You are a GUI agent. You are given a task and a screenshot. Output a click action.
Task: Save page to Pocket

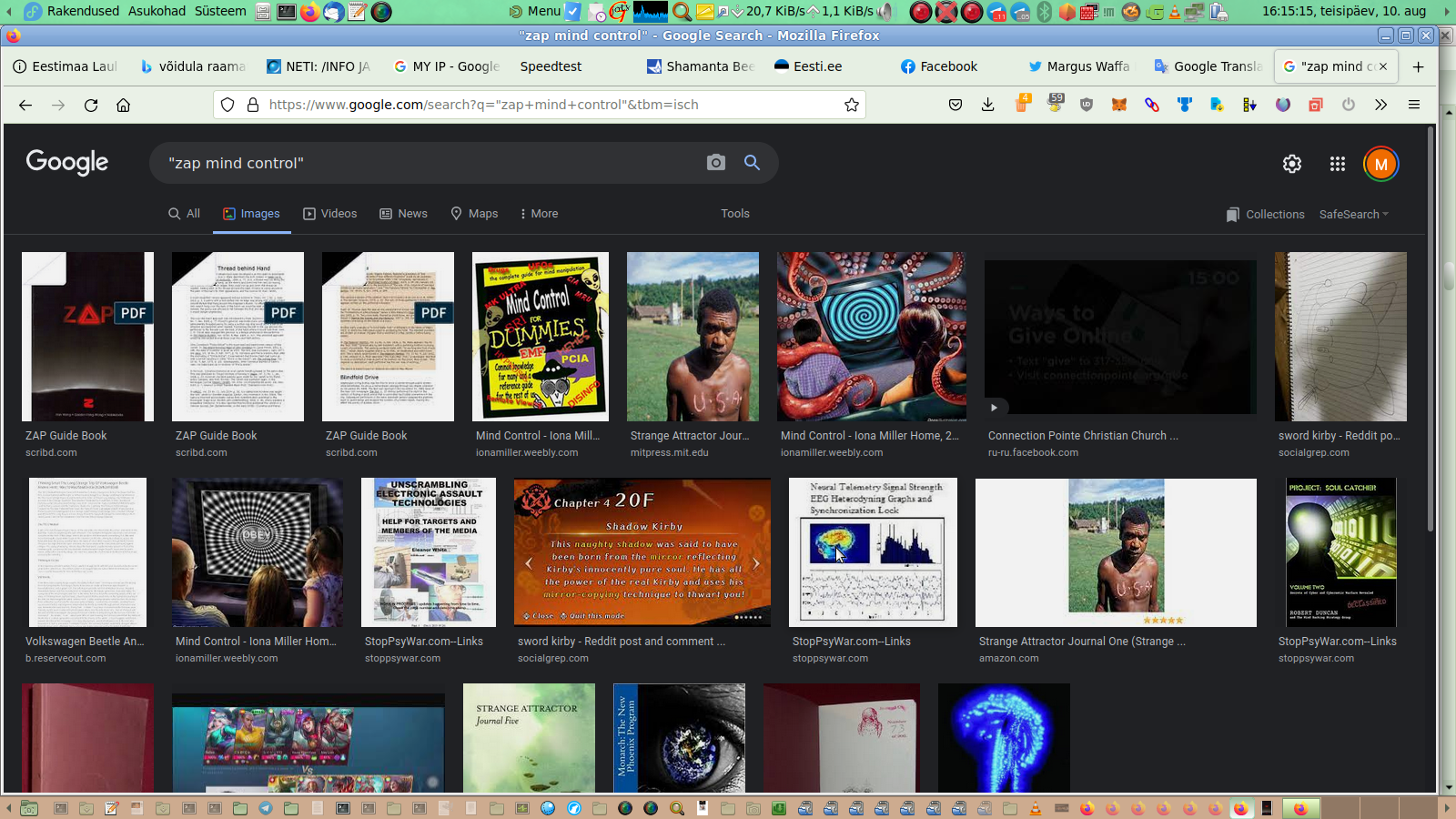click(955, 105)
